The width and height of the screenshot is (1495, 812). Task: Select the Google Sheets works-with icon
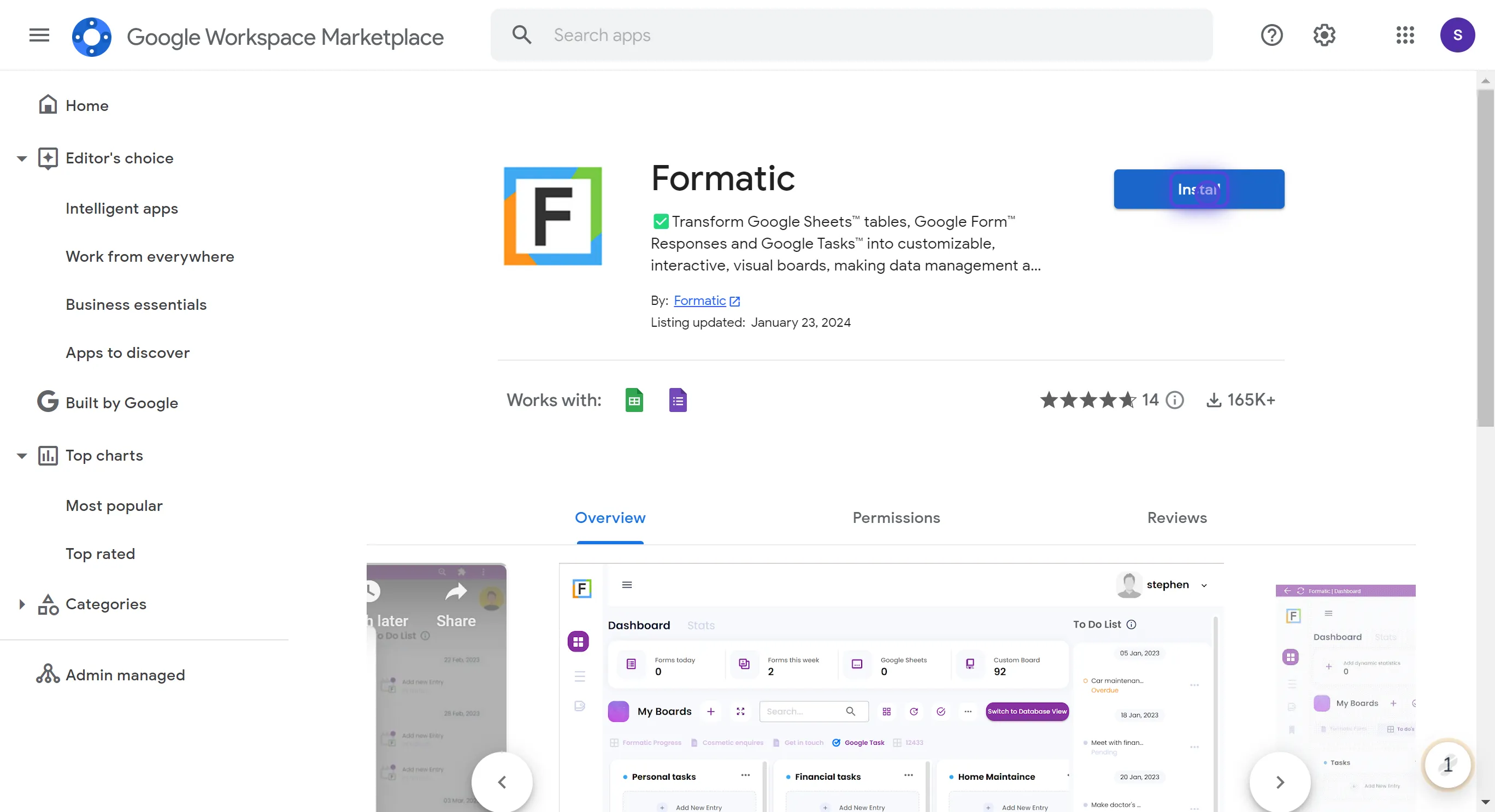634,399
